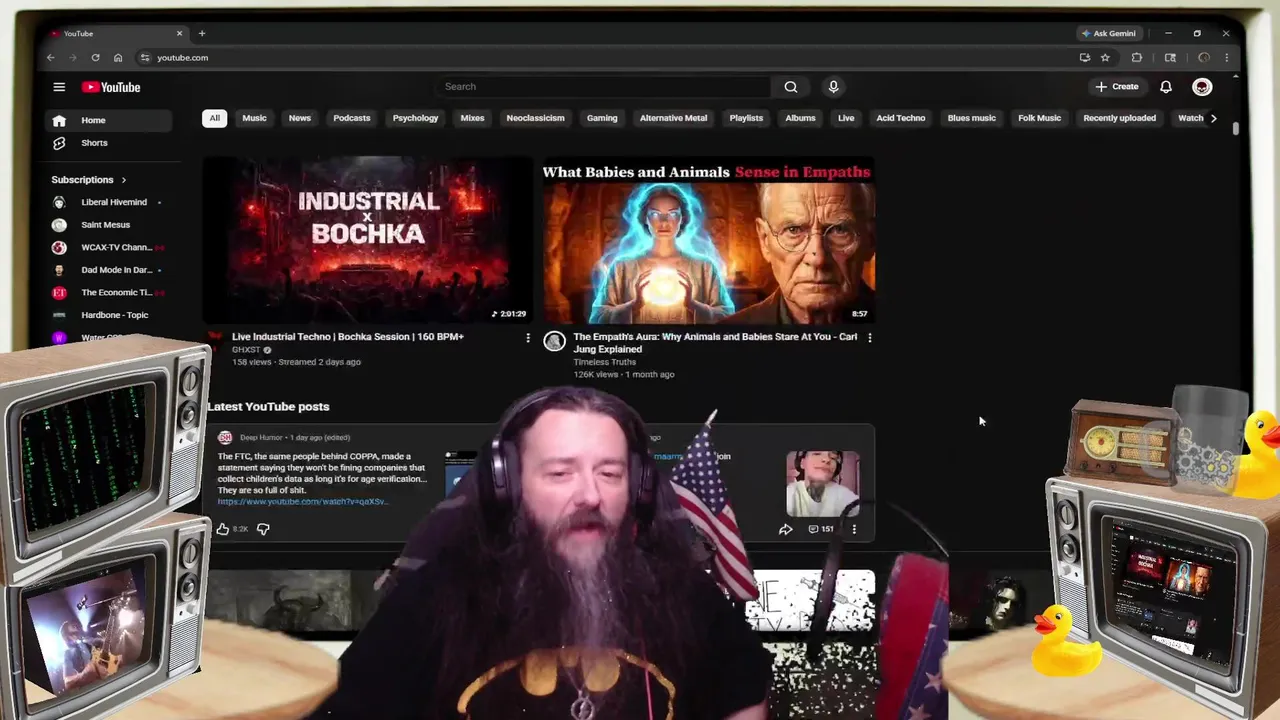The width and height of the screenshot is (1280, 720).
Task: Open Saint Mesus subscription
Action: (x=111, y=225)
